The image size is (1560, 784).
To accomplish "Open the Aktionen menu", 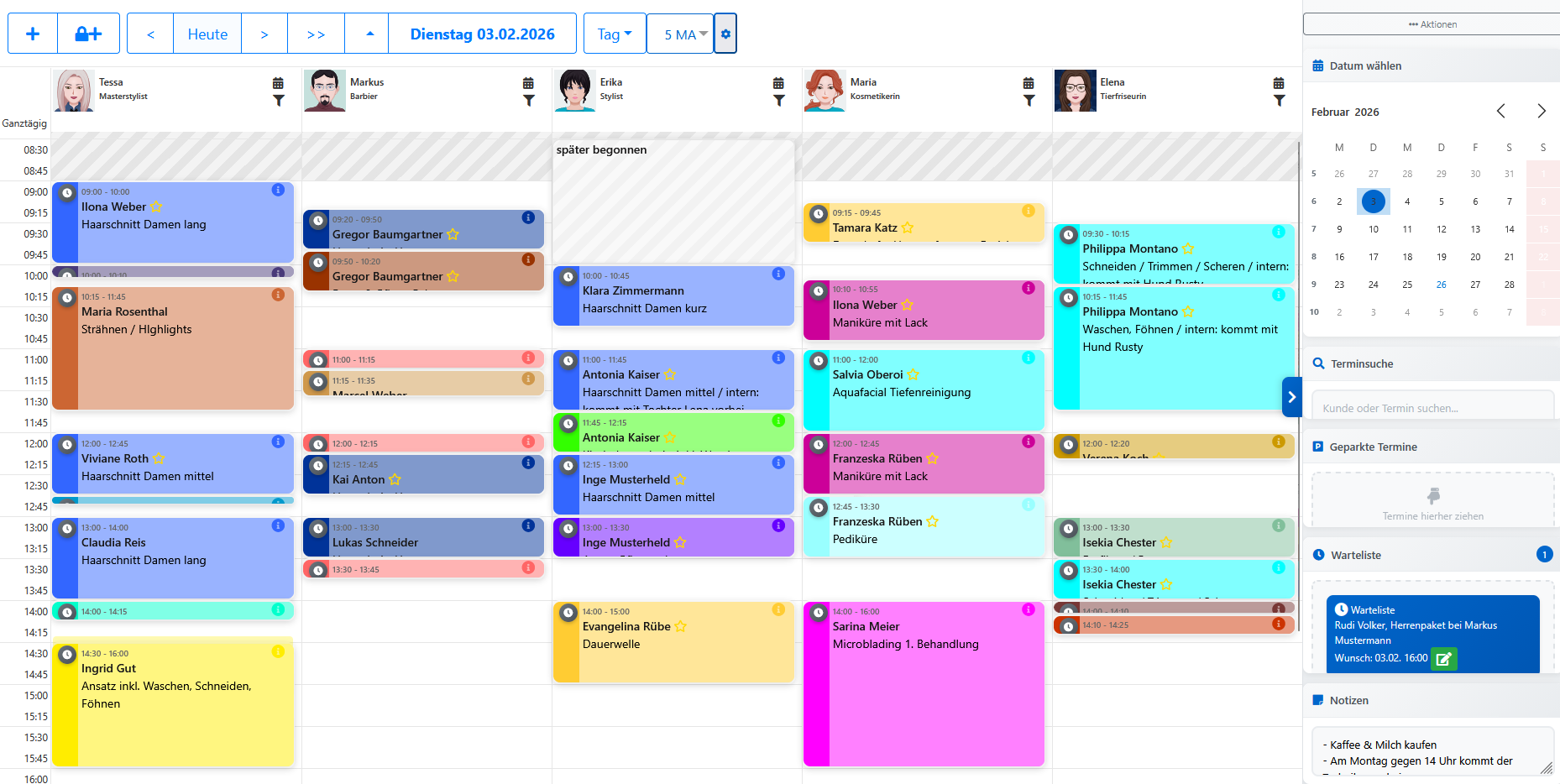I will 1432,24.
